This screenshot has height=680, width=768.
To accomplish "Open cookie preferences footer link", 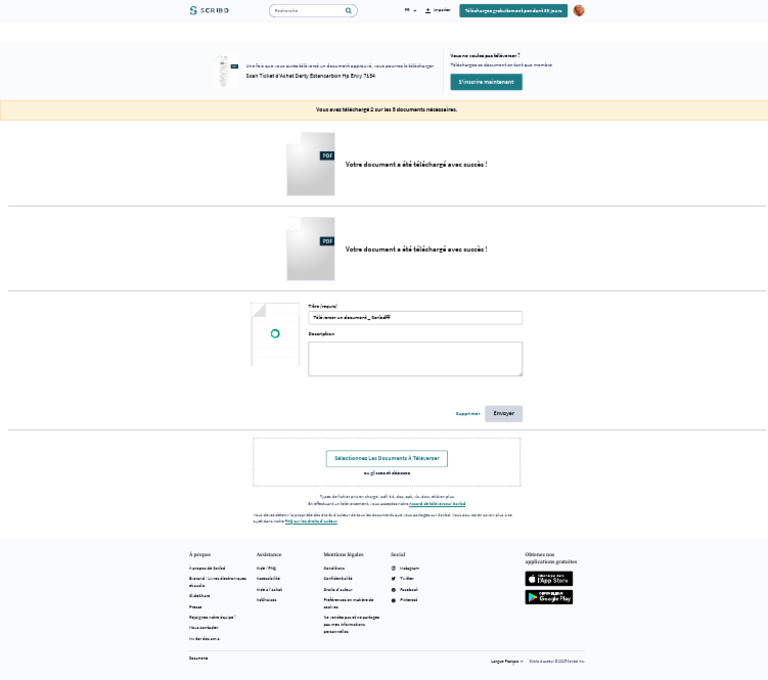I will click(348, 603).
